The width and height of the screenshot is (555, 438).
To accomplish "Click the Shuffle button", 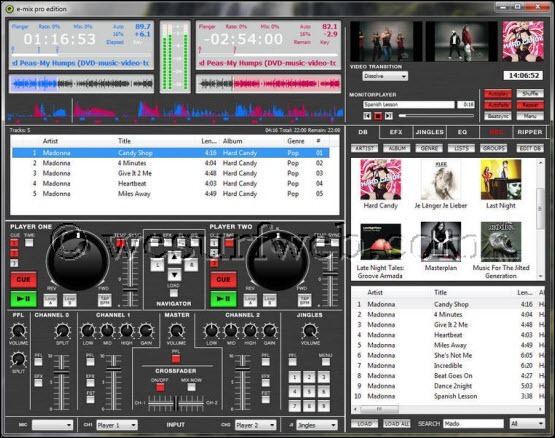I will (x=530, y=94).
